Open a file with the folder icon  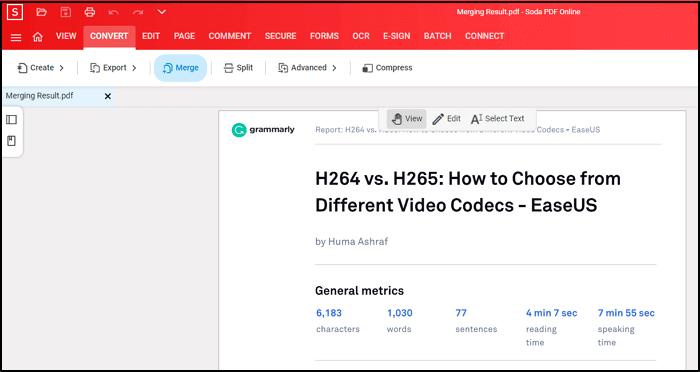pos(42,12)
